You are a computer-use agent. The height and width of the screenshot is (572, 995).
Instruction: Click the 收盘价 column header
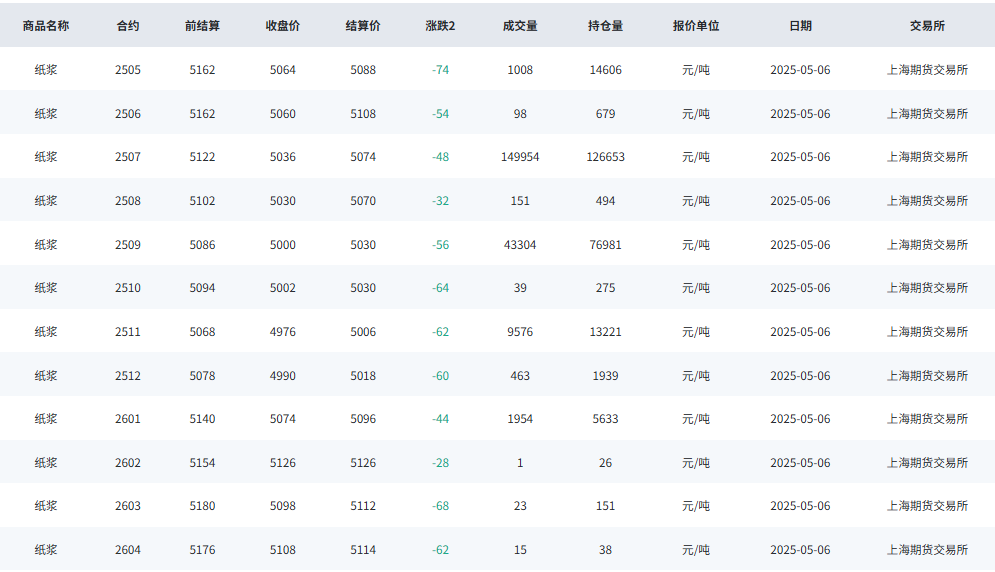click(282, 26)
